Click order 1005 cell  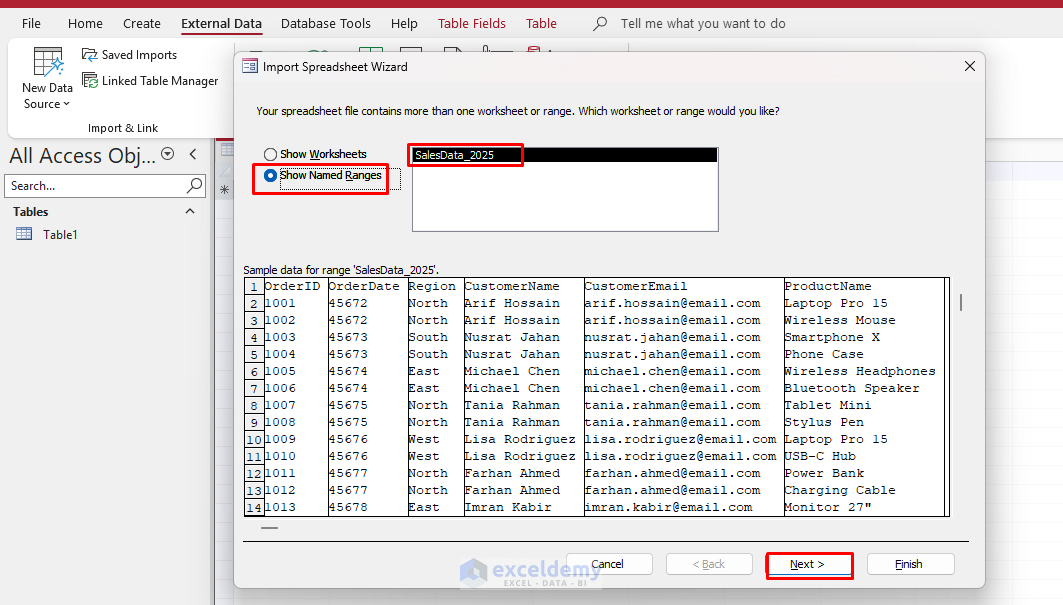[296, 371]
